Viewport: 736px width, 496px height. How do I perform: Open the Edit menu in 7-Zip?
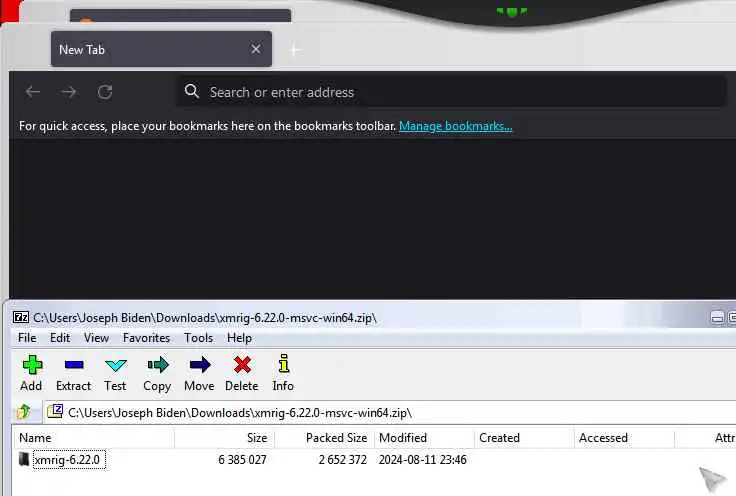[x=60, y=338]
